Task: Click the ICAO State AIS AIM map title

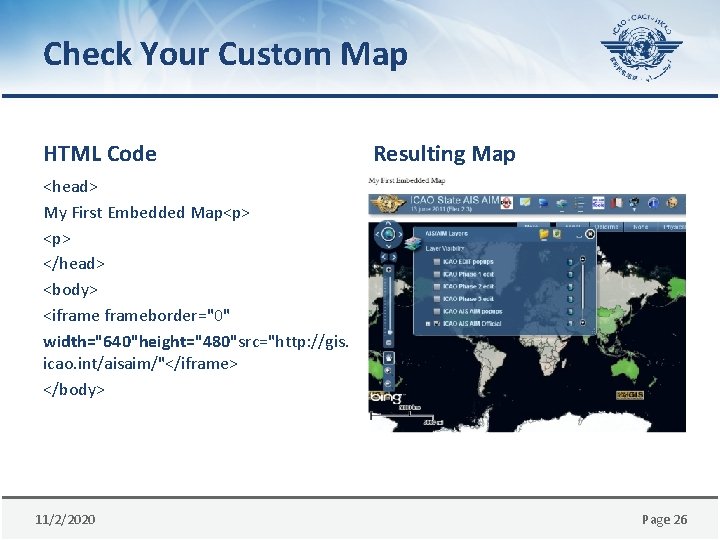Action: coord(454,200)
